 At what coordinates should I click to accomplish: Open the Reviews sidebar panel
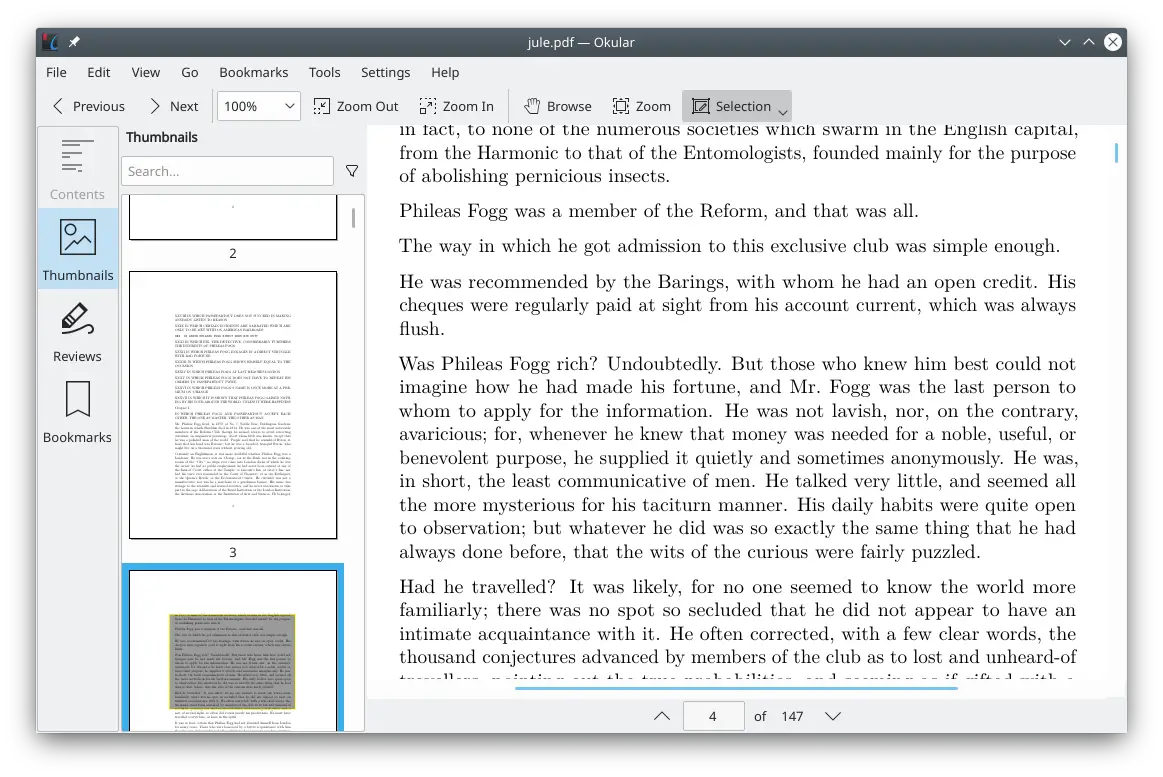point(77,331)
